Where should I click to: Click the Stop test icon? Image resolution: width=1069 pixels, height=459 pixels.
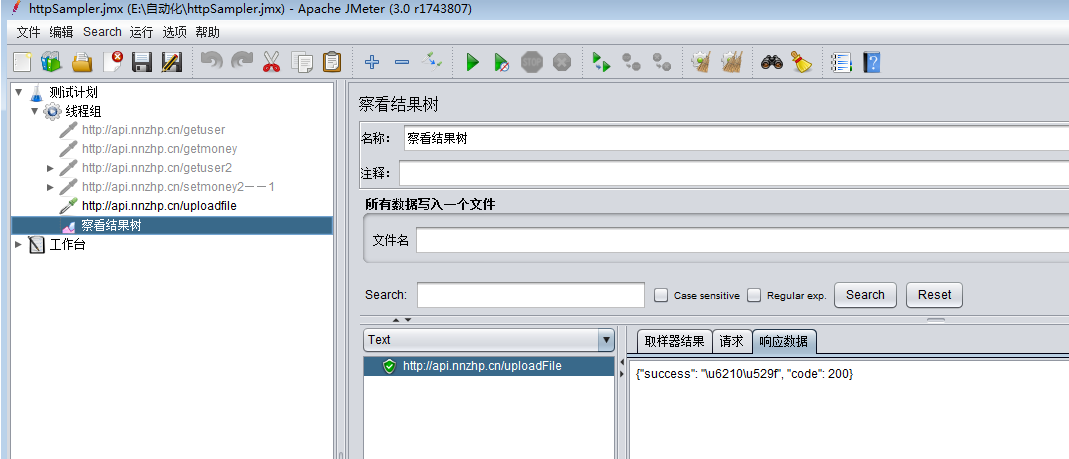click(532, 63)
